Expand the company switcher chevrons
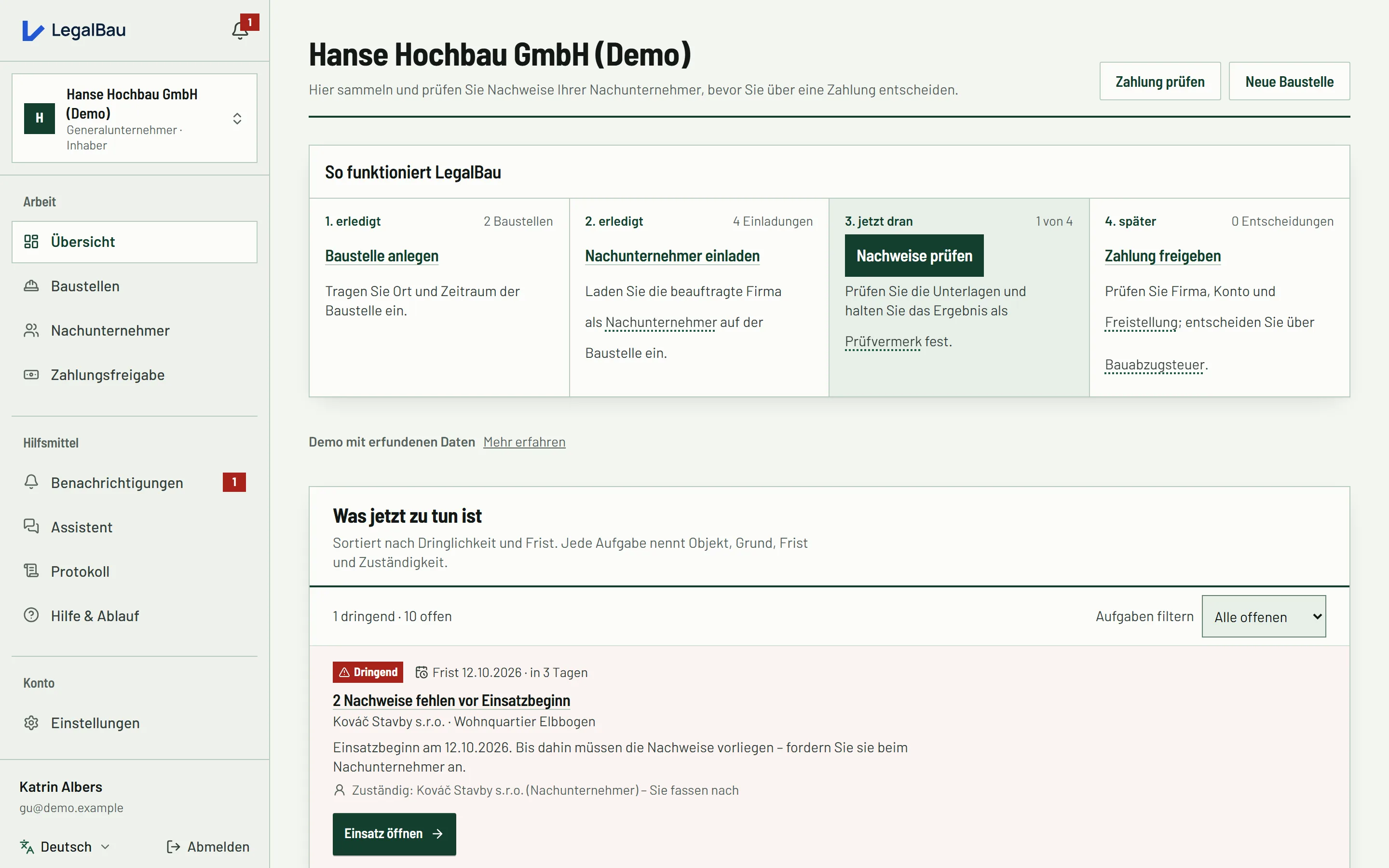 click(237, 118)
